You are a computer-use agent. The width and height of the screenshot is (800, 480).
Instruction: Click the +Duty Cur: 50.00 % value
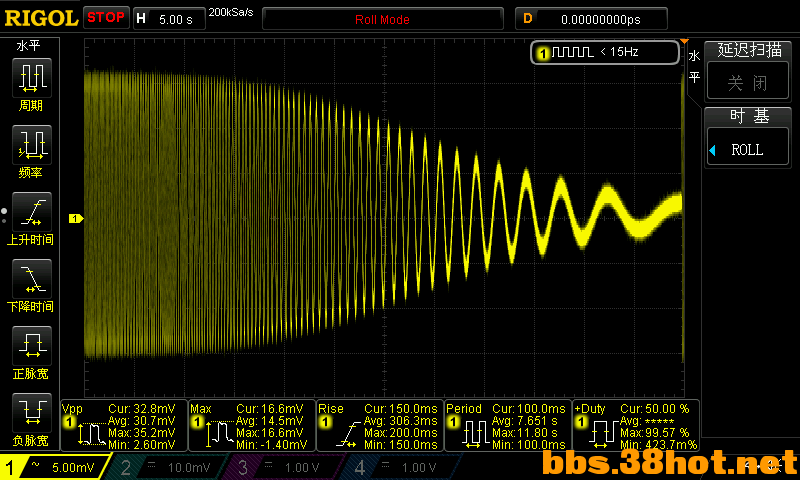point(655,409)
